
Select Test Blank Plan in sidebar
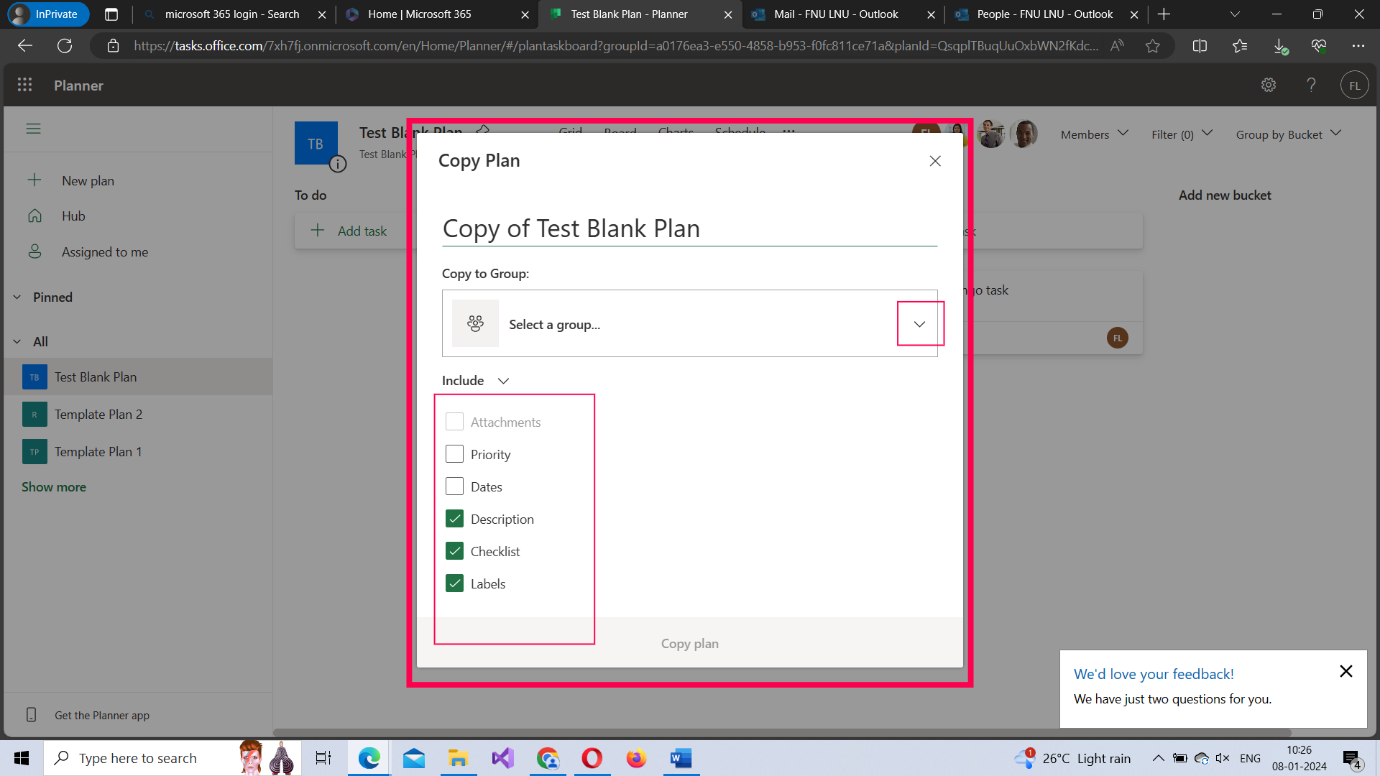point(136,377)
